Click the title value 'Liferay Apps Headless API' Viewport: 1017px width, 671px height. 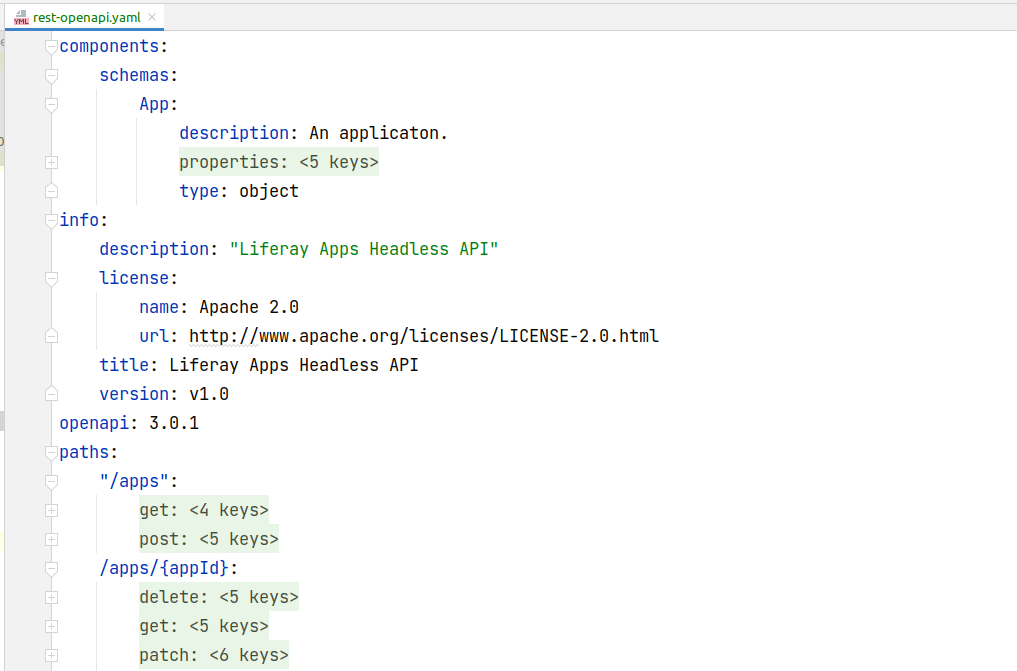[x=294, y=365]
